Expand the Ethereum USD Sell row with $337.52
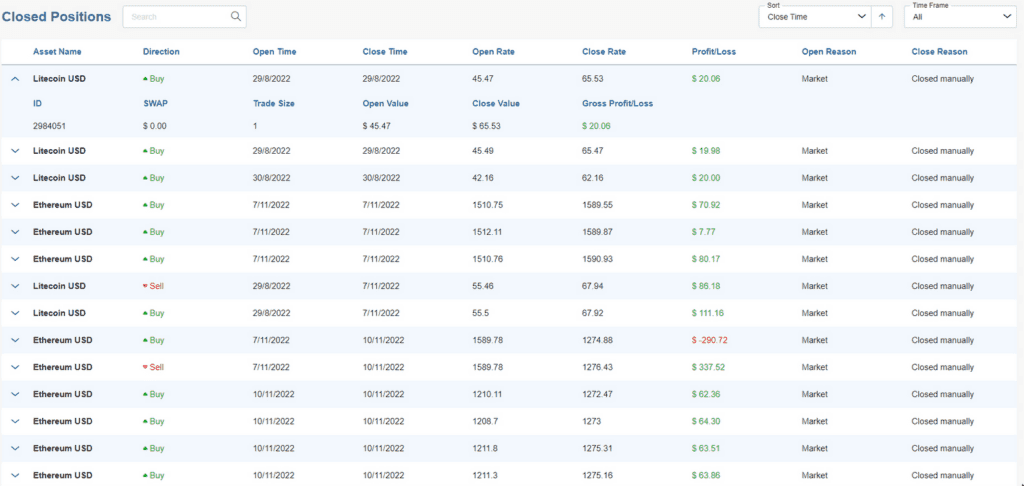Screen dimensions: 1024x486 pos(15,367)
